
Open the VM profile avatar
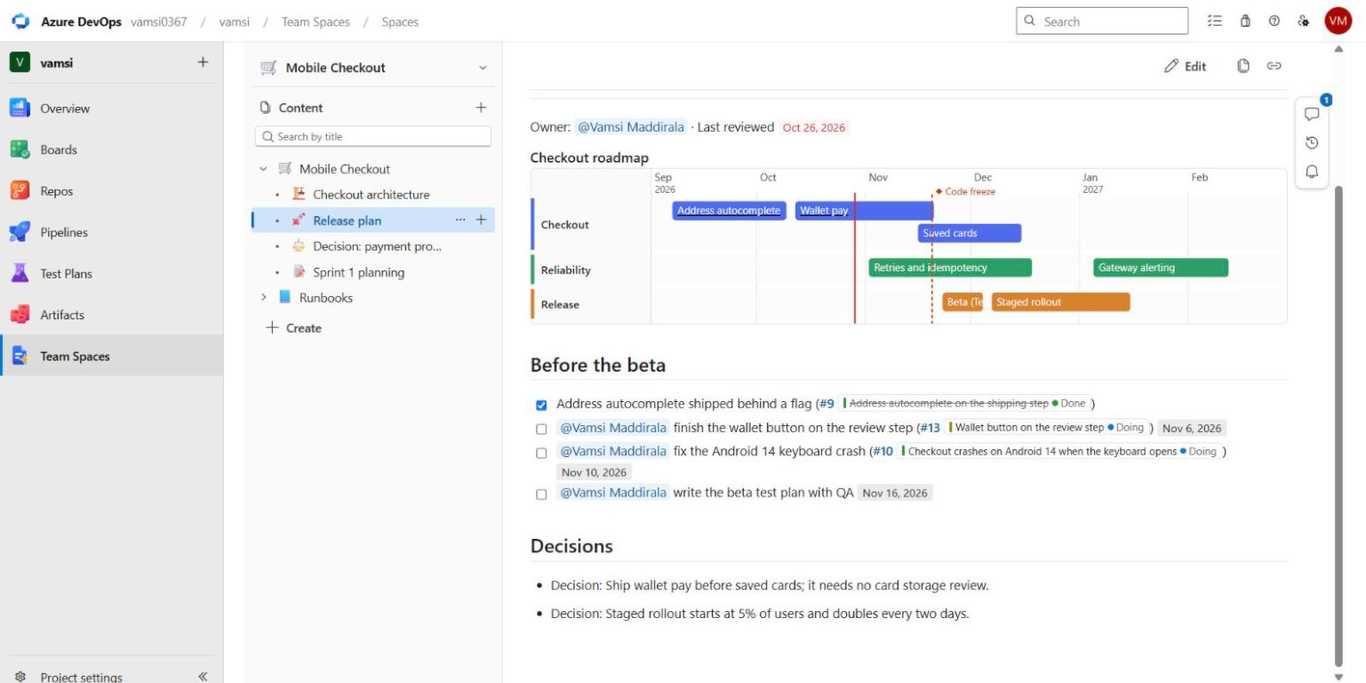coord(1338,21)
